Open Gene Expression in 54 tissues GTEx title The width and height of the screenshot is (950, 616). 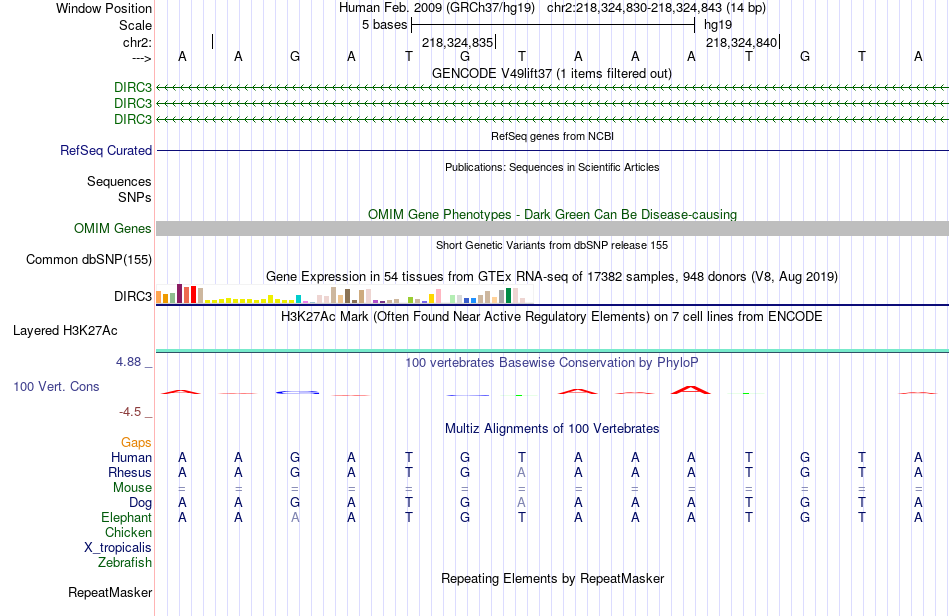click(x=552, y=277)
